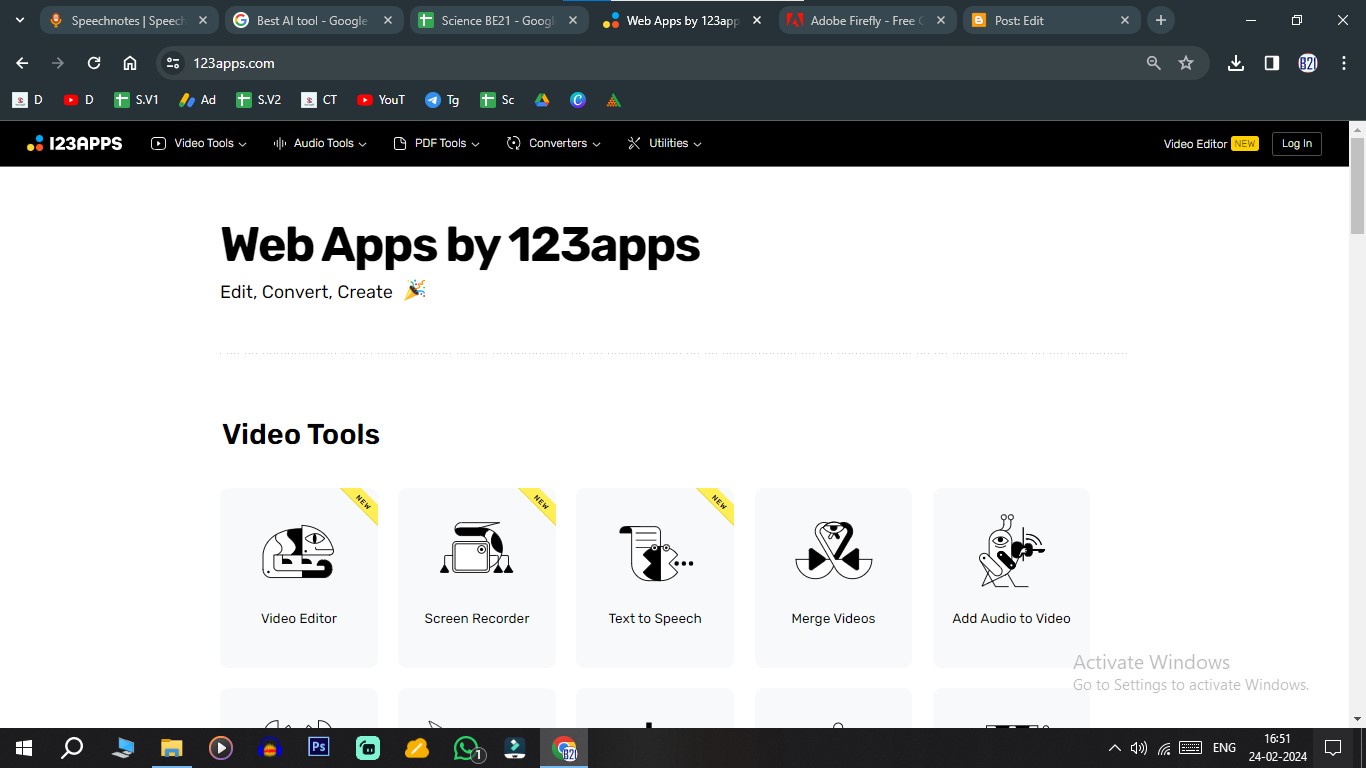Click the 123APPS logo
Image resolution: width=1366 pixels, height=768 pixels.
tap(75, 143)
